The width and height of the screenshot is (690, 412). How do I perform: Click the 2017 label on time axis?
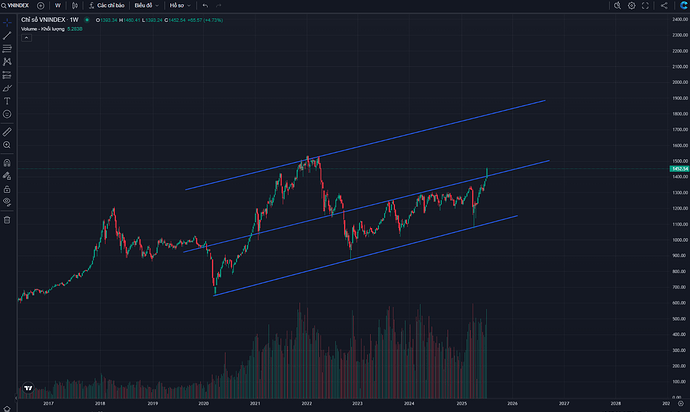pos(48,403)
